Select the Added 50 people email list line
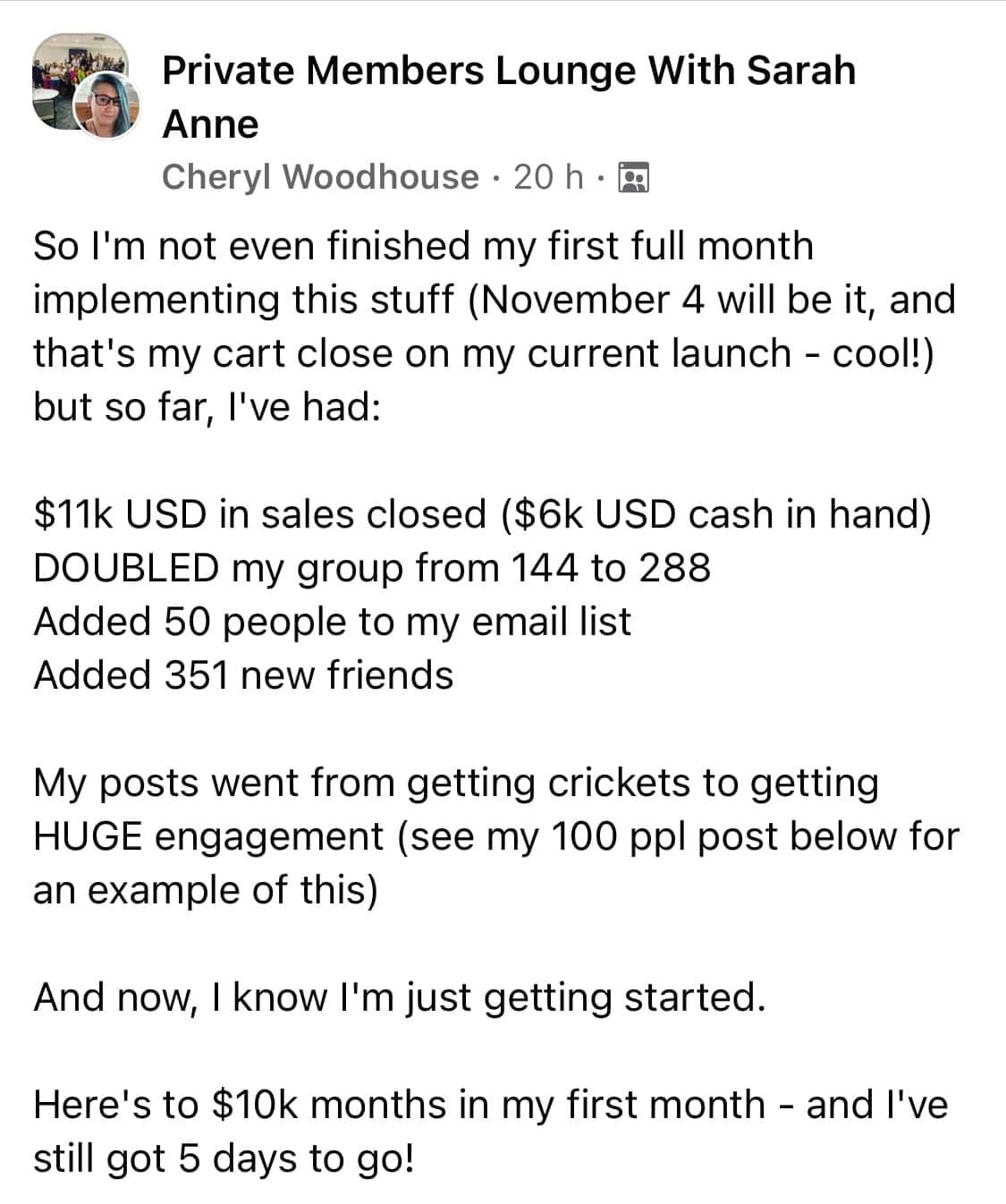This screenshot has width=1006, height=1204. point(332,622)
